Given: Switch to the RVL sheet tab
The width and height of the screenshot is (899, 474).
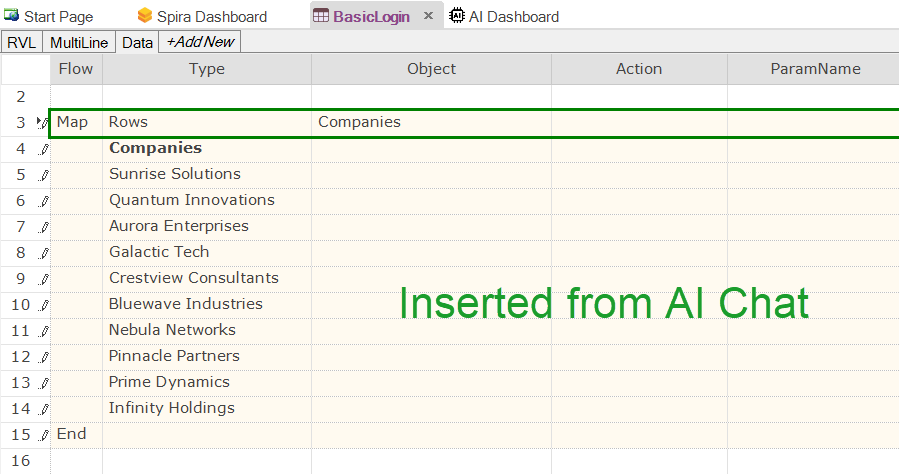Looking at the screenshot, I should tap(21, 42).
